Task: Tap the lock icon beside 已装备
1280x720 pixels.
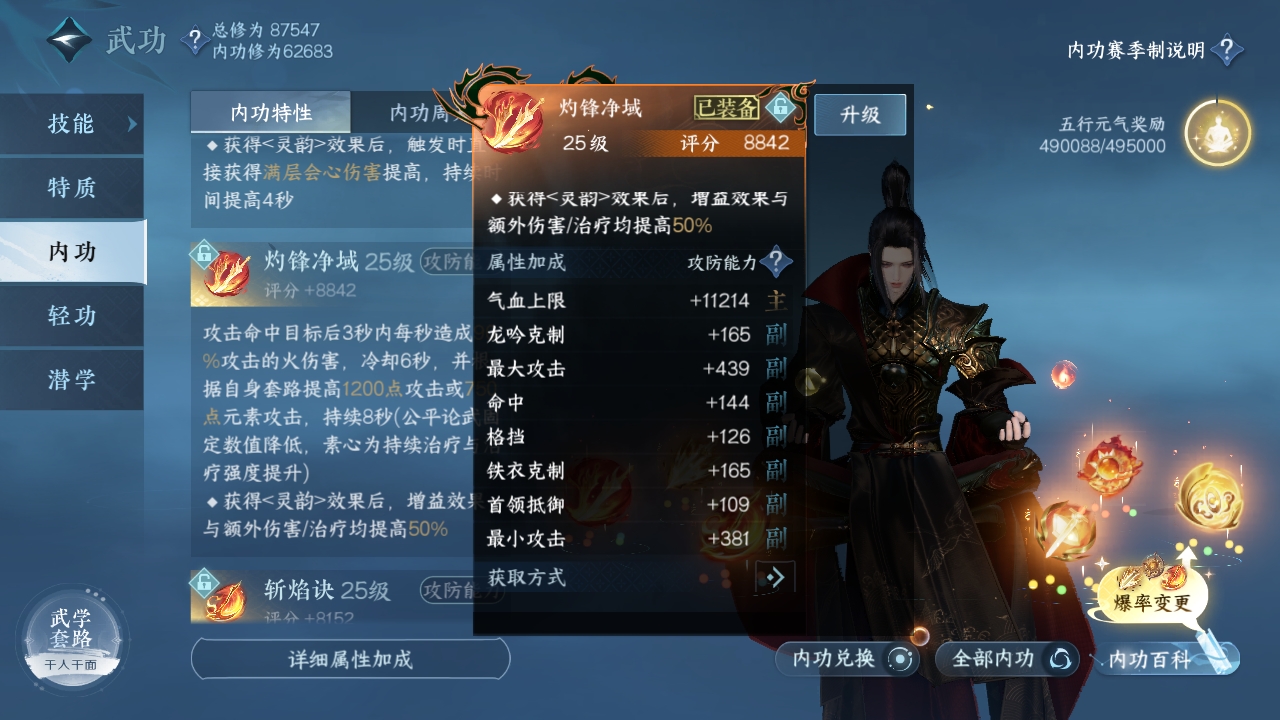Action: [x=779, y=107]
